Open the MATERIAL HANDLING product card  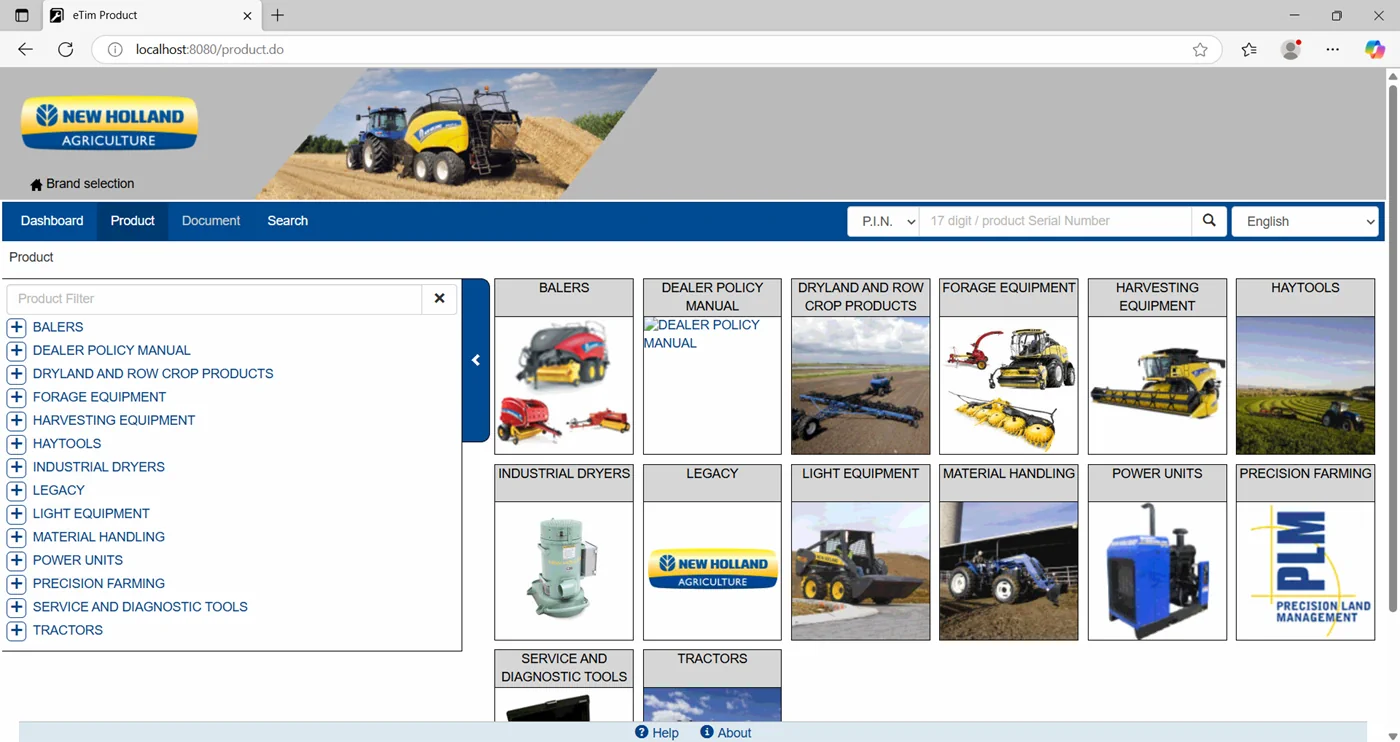coord(1008,552)
